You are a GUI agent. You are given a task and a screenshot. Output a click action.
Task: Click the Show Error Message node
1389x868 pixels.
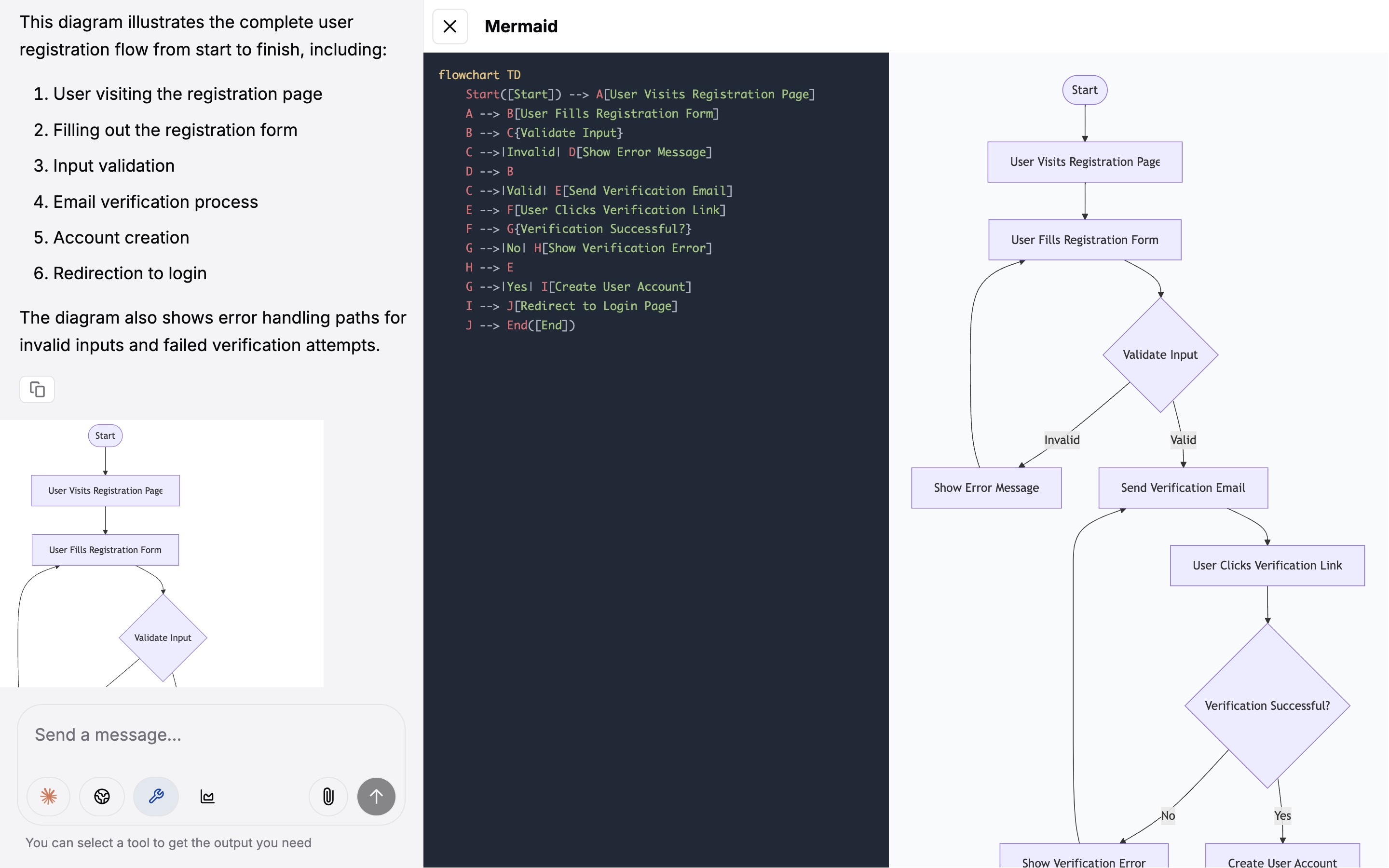987,488
